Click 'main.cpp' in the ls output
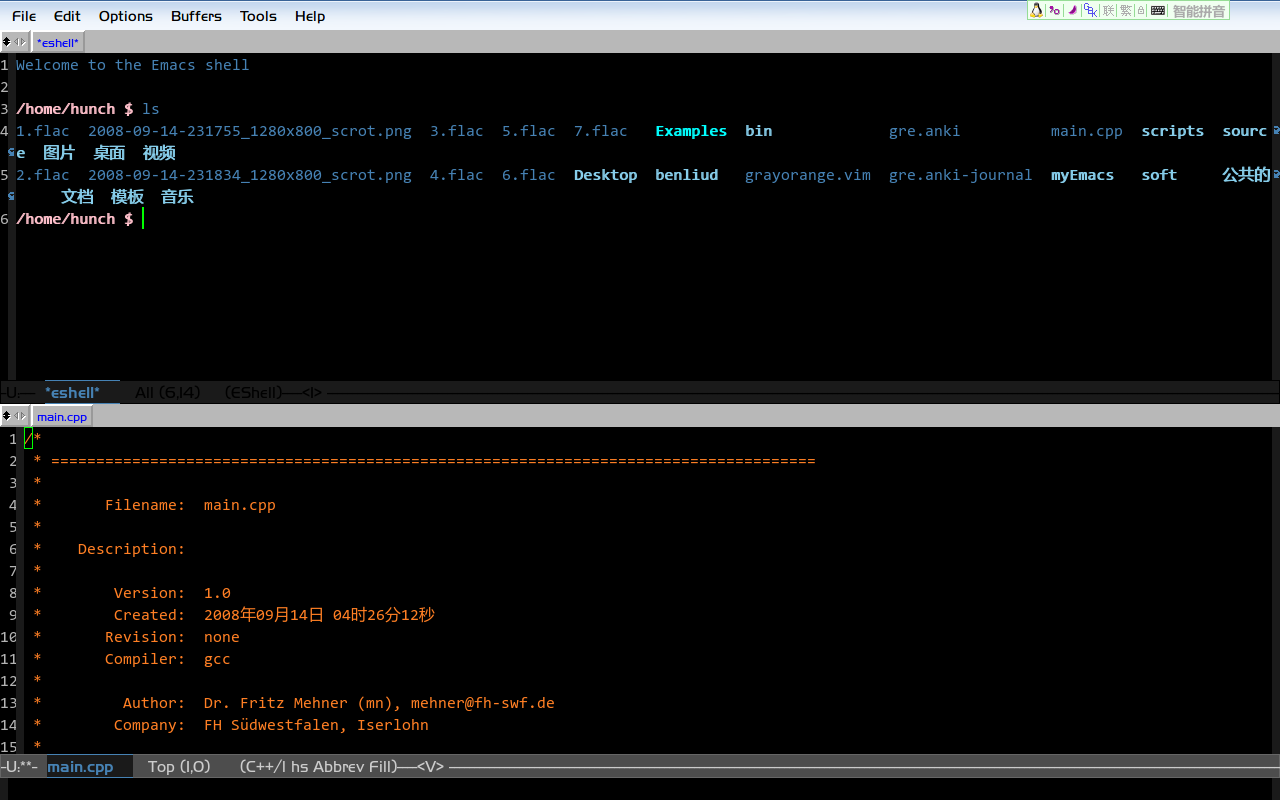The height and width of the screenshot is (800, 1280). [x=1086, y=131]
